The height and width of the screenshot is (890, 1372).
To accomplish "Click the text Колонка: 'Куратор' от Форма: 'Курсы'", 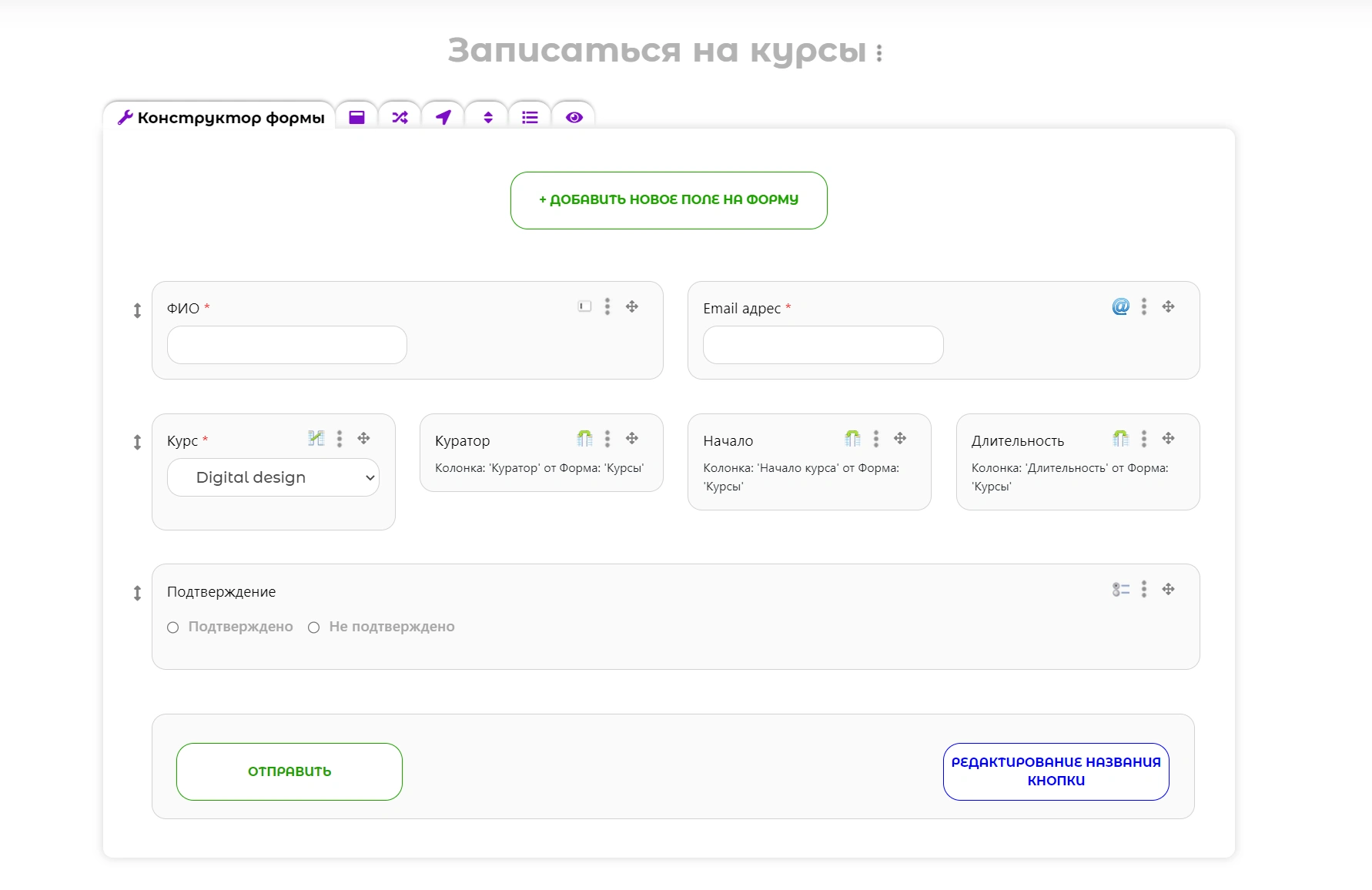I will point(539,468).
